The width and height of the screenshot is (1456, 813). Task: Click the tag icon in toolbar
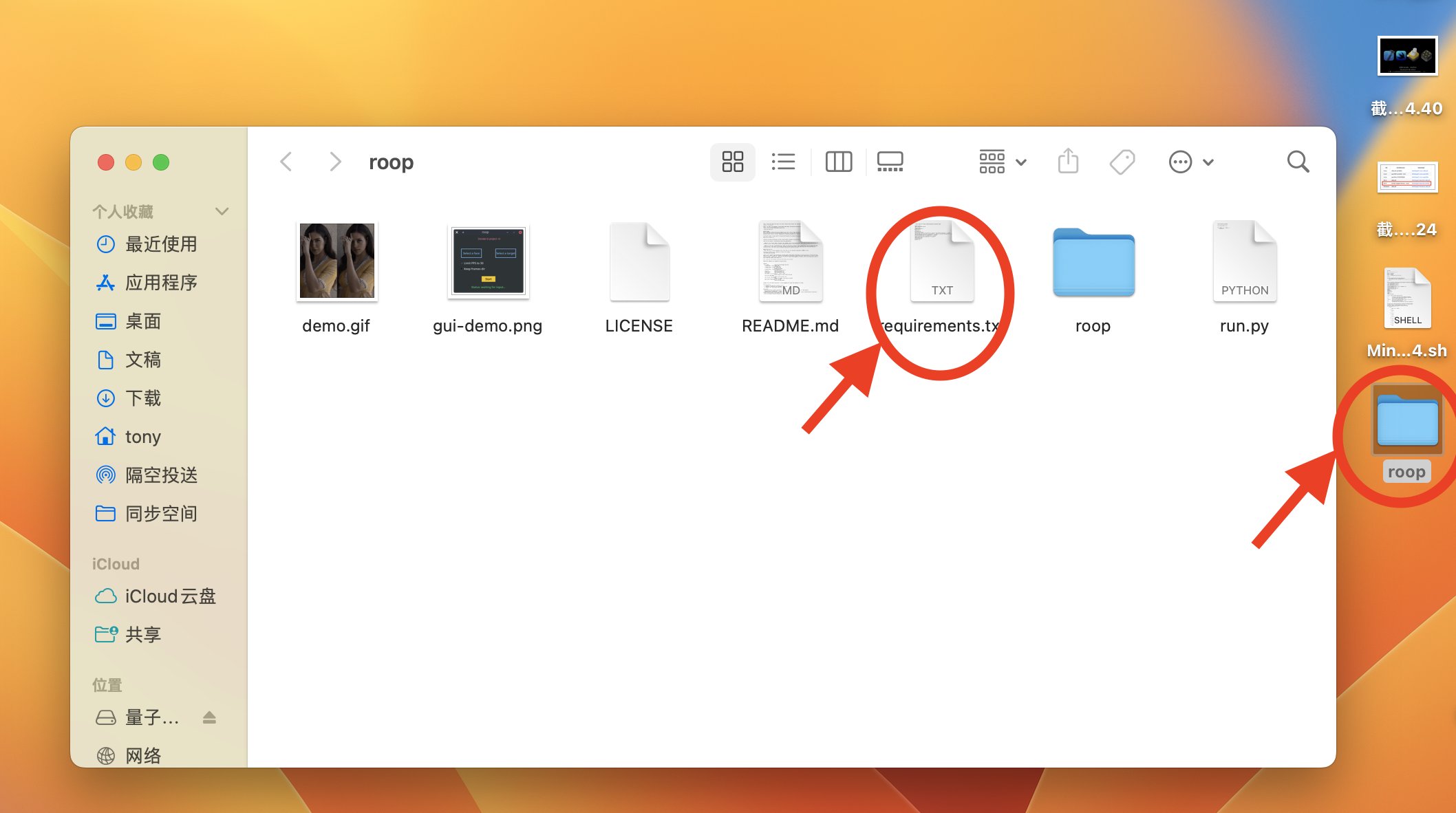[1122, 162]
